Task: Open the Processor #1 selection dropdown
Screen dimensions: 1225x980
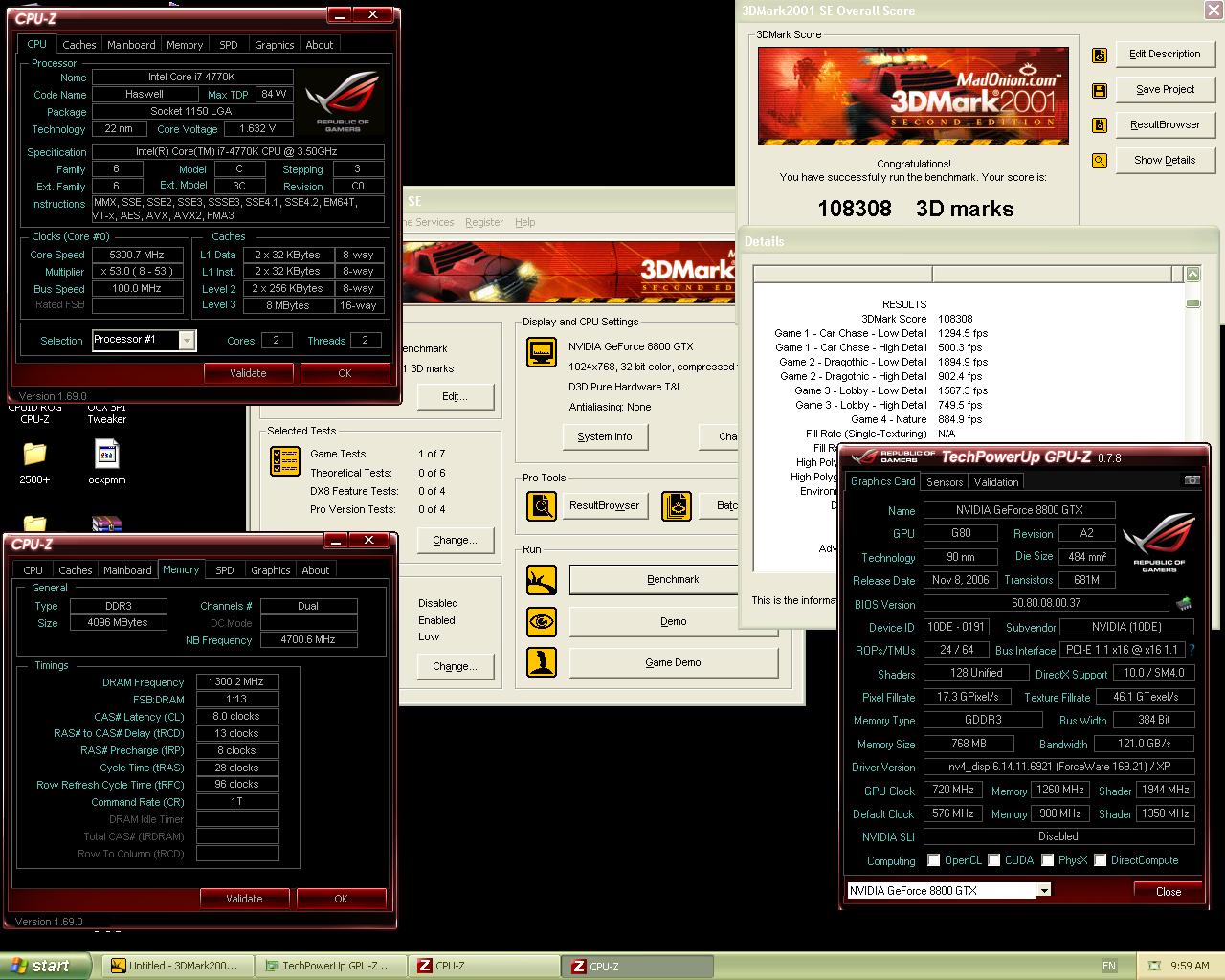Action: click(x=187, y=340)
